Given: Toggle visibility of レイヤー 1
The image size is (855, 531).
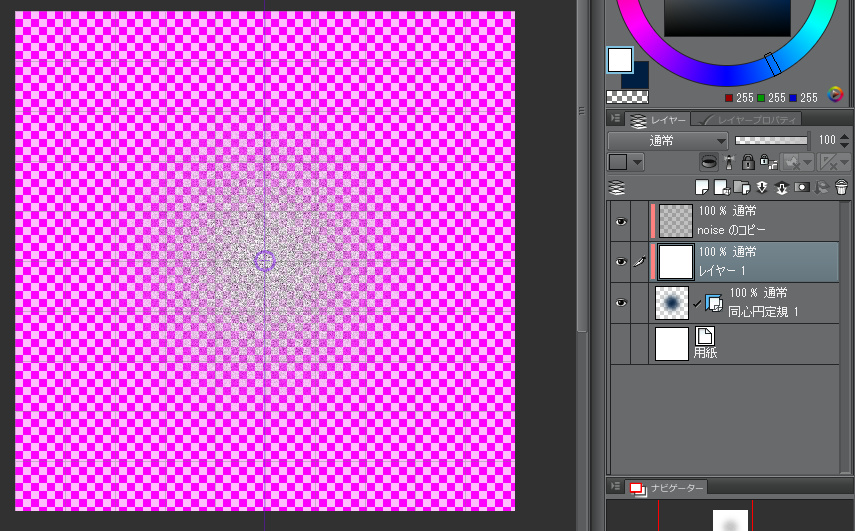Looking at the screenshot, I should 620,262.
